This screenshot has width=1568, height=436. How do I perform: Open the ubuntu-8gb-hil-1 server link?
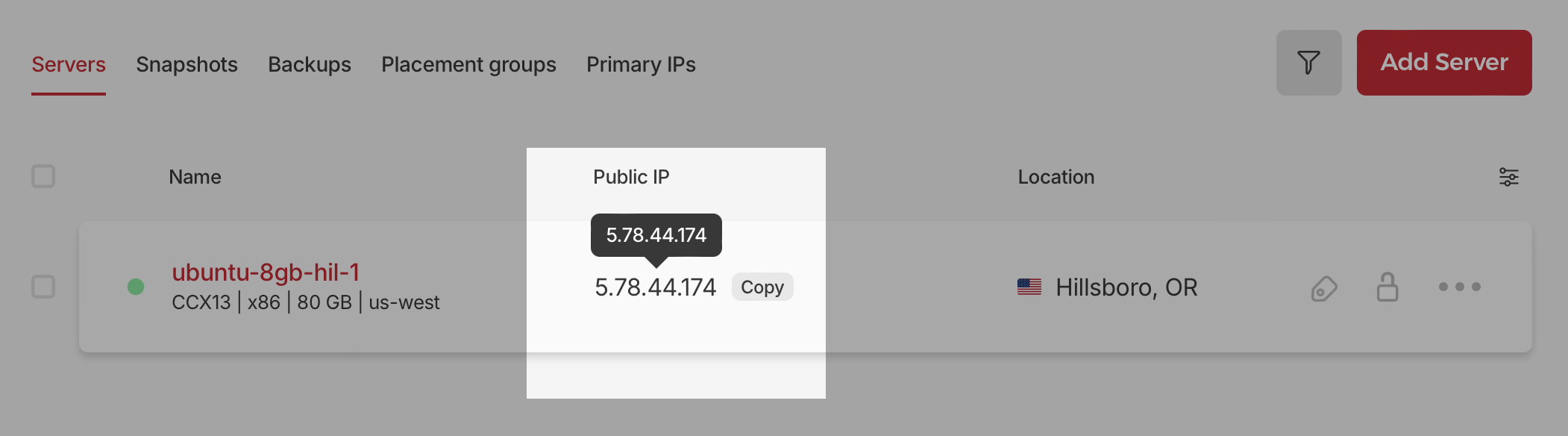[x=266, y=272]
